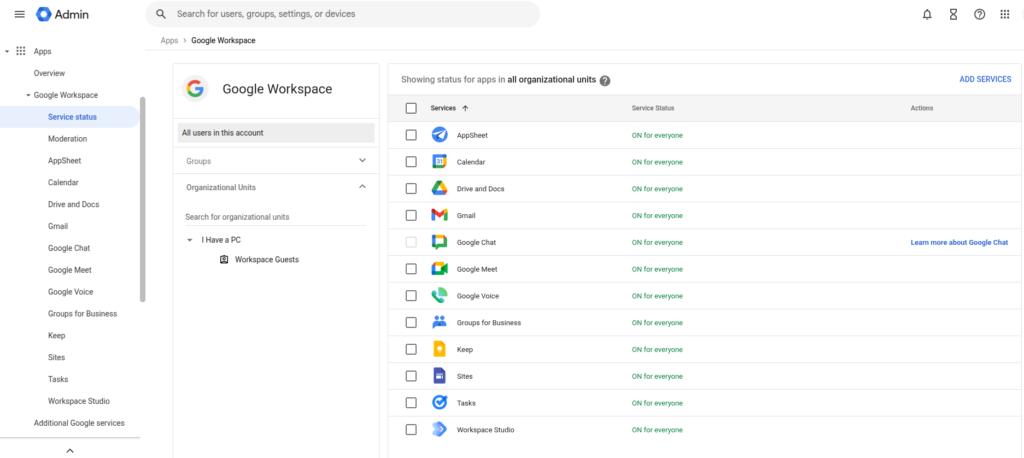Viewport: 1024px width, 458px height.
Task: Open the Gmail service name link
Action: pos(466,216)
